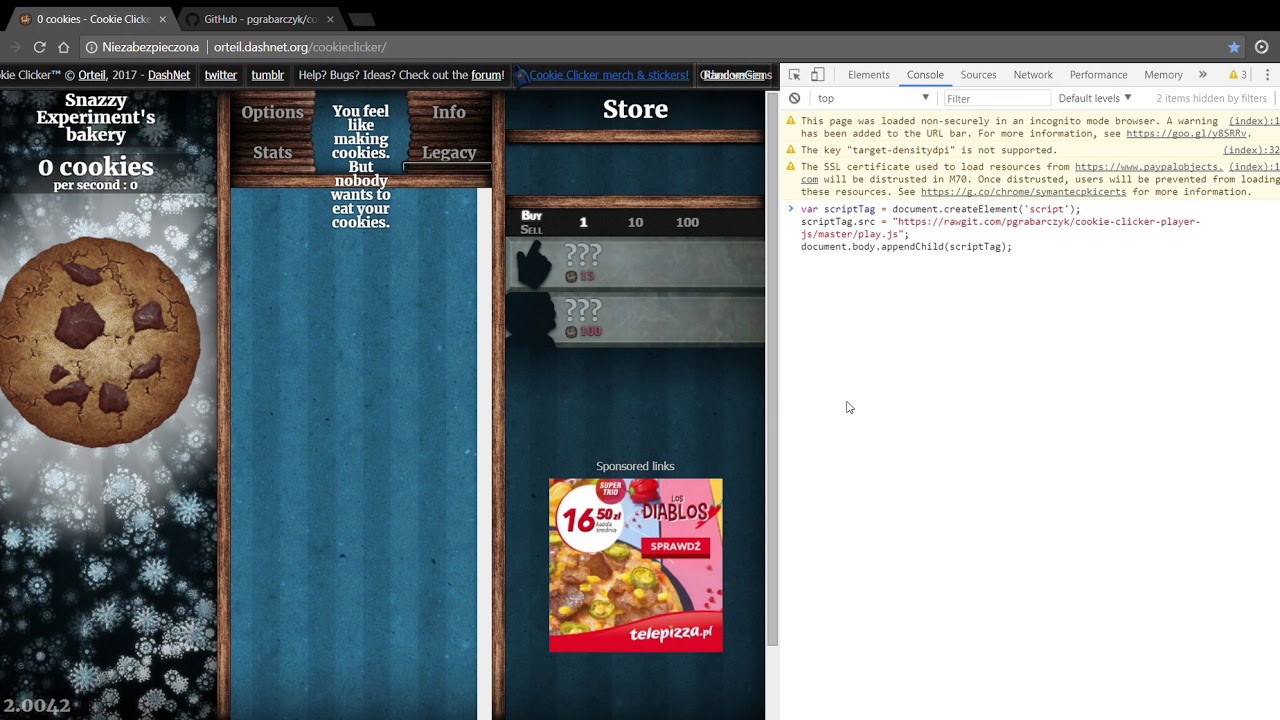1280x720 pixels.
Task: Select Buy mode in the store
Action: [531, 215]
